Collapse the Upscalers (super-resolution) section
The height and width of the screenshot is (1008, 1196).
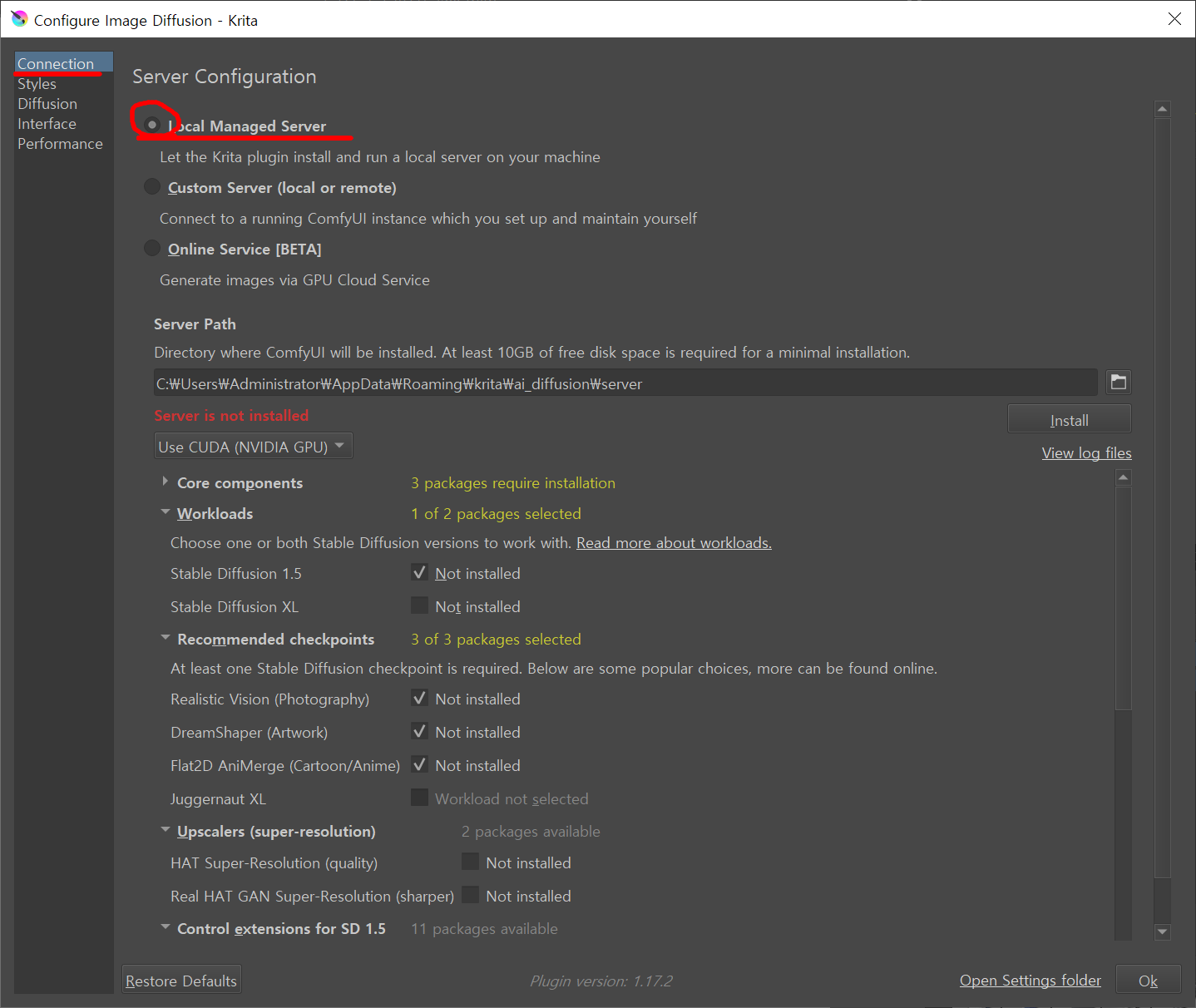click(x=166, y=830)
